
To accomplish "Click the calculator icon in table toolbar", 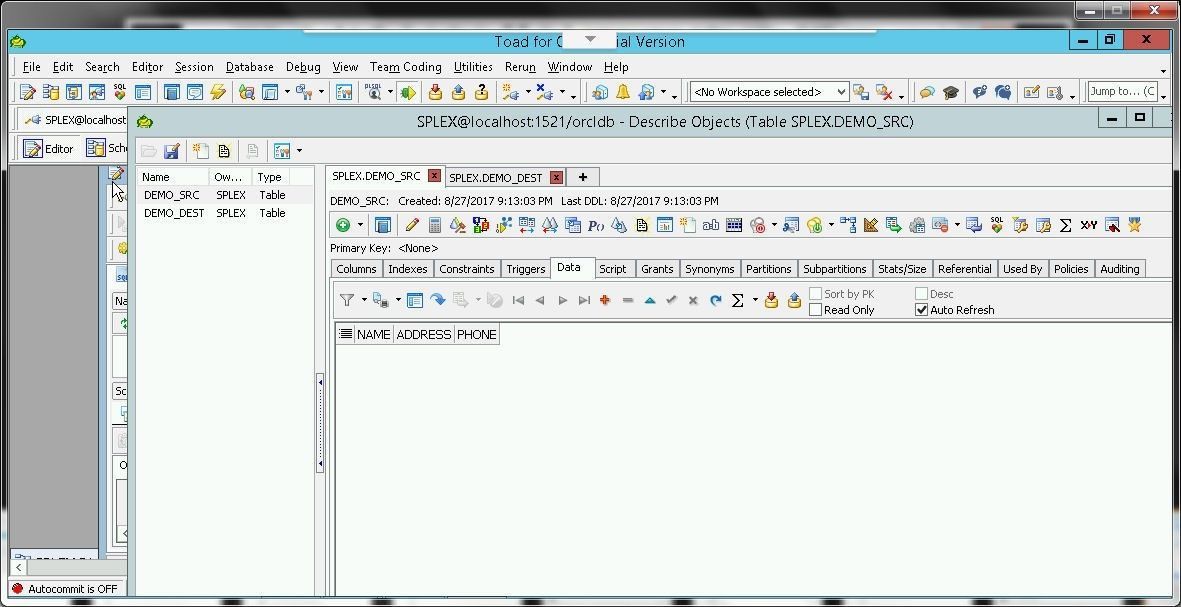I will pos(435,224).
